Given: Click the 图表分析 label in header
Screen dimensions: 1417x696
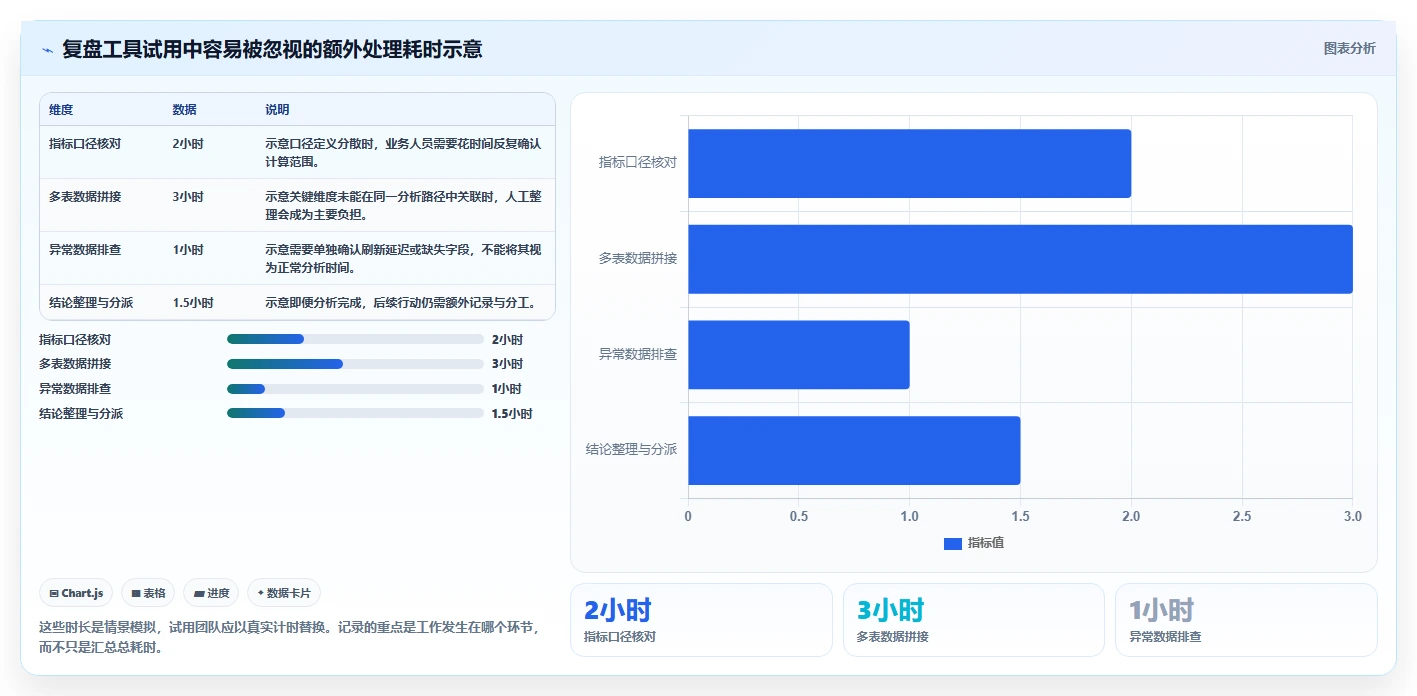Looking at the screenshot, I should 1349,48.
